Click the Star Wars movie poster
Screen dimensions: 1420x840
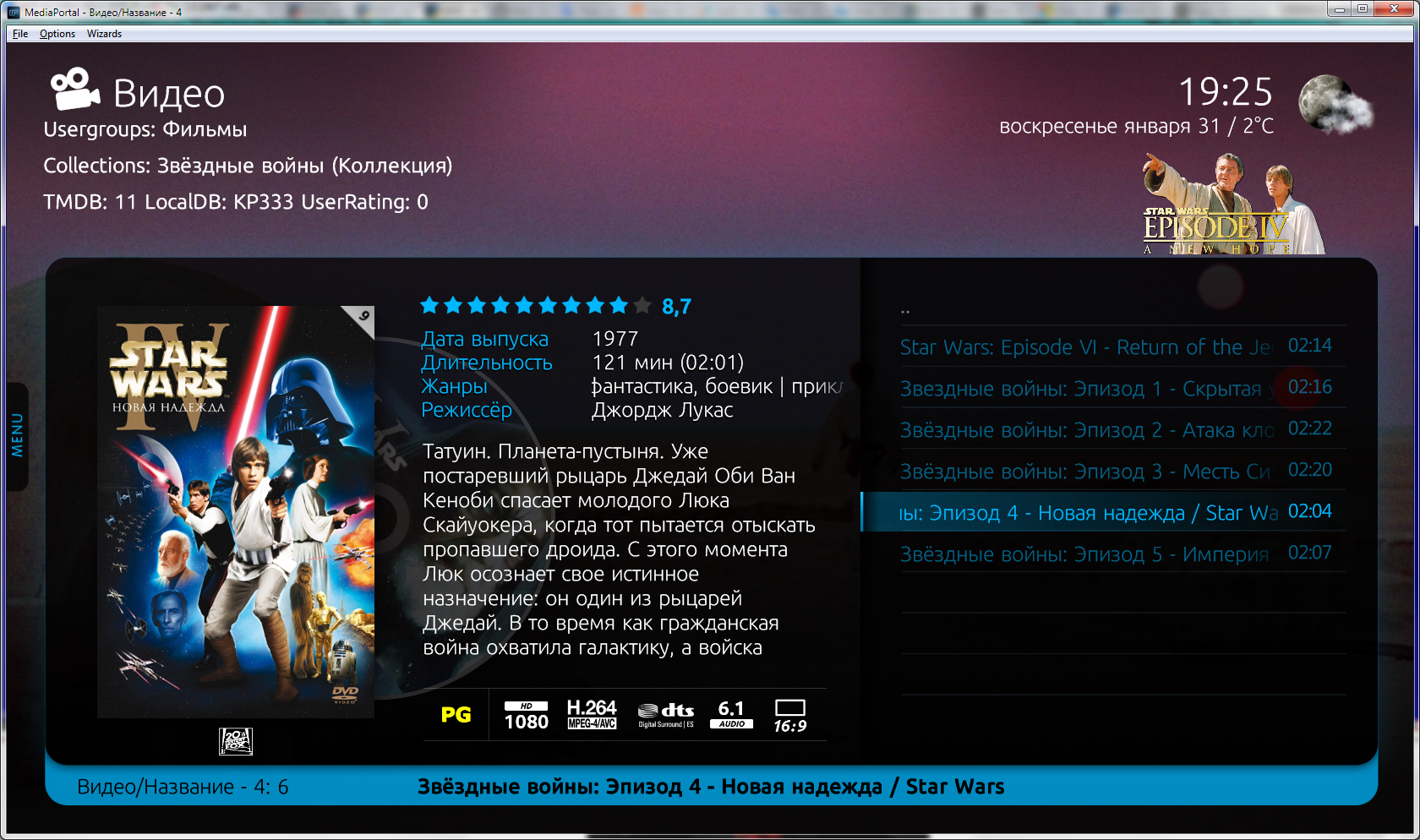pos(236,512)
